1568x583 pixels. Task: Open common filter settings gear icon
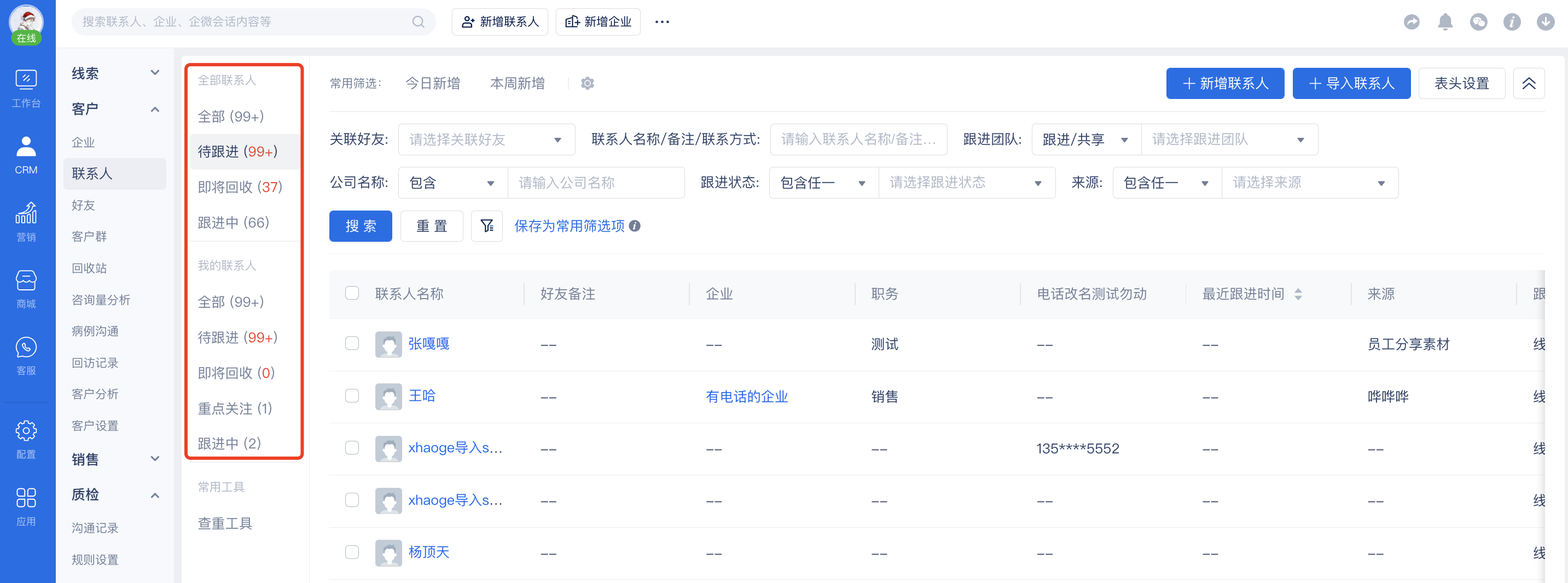tap(587, 83)
